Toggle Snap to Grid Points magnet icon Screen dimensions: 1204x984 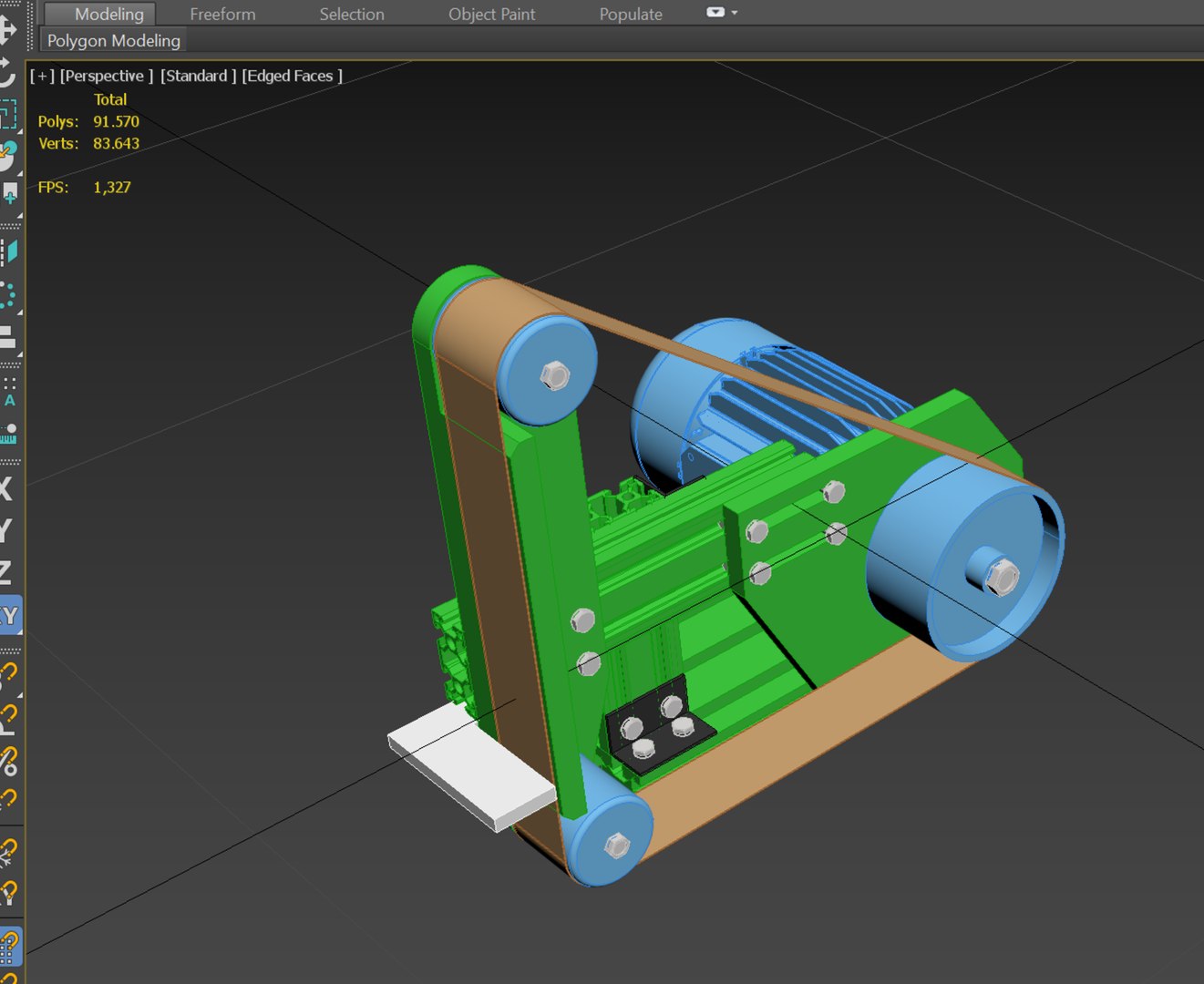point(10,947)
